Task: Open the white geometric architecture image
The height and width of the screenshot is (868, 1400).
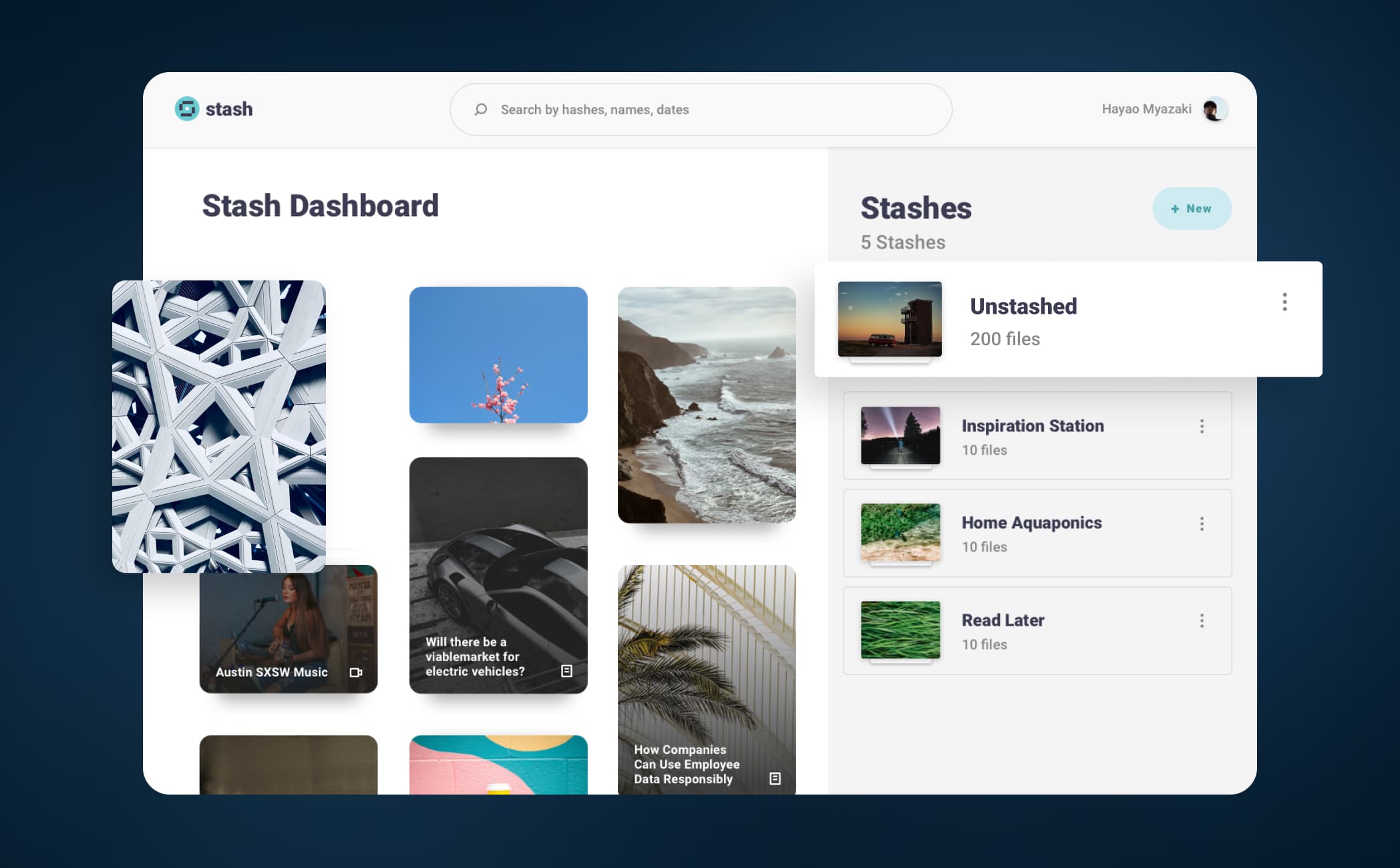Action: pos(219,426)
